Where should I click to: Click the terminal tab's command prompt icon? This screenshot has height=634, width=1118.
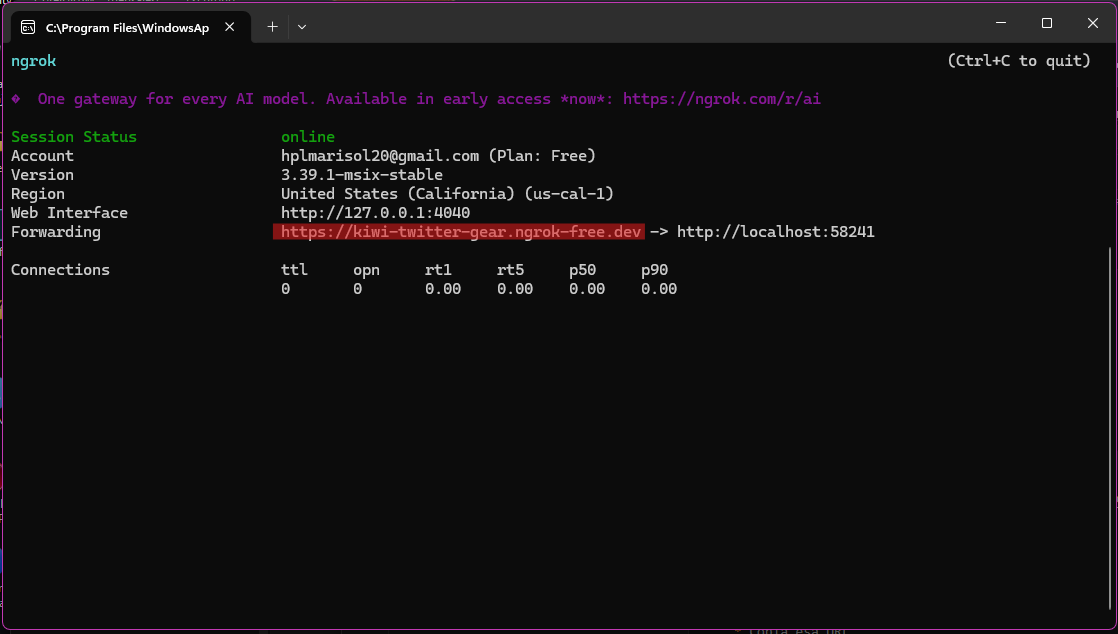click(28, 27)
